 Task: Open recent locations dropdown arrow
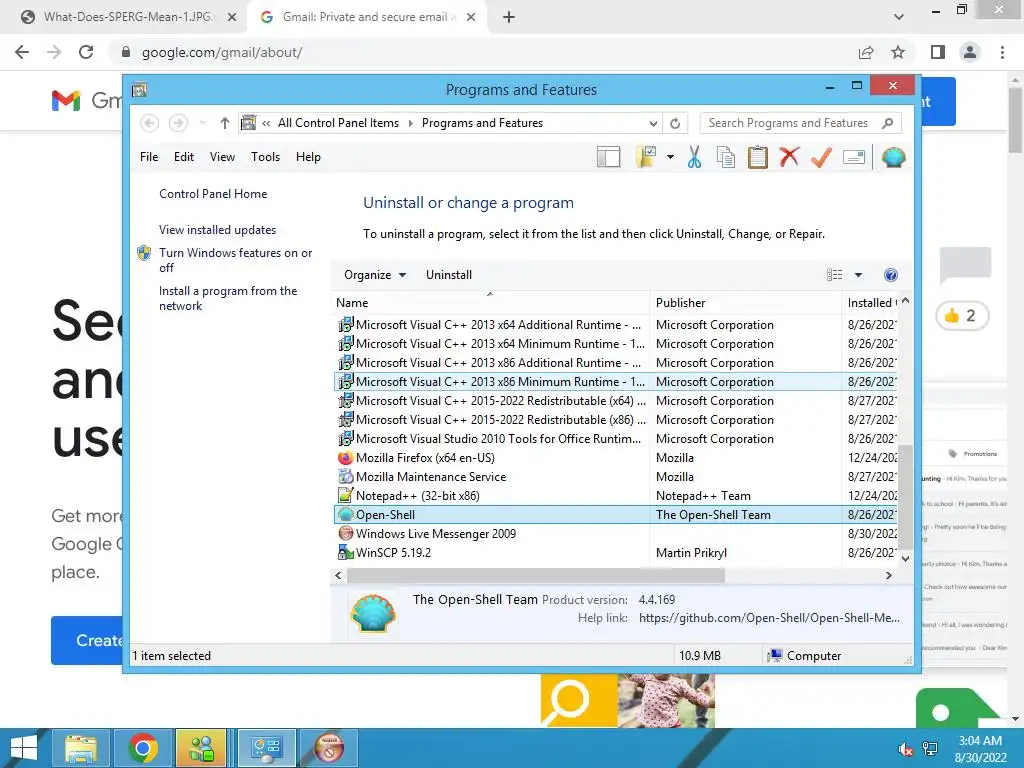(202, 123)
